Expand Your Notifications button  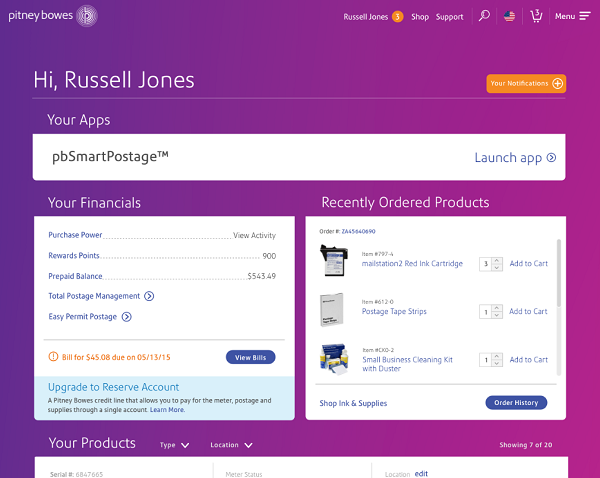526,83
